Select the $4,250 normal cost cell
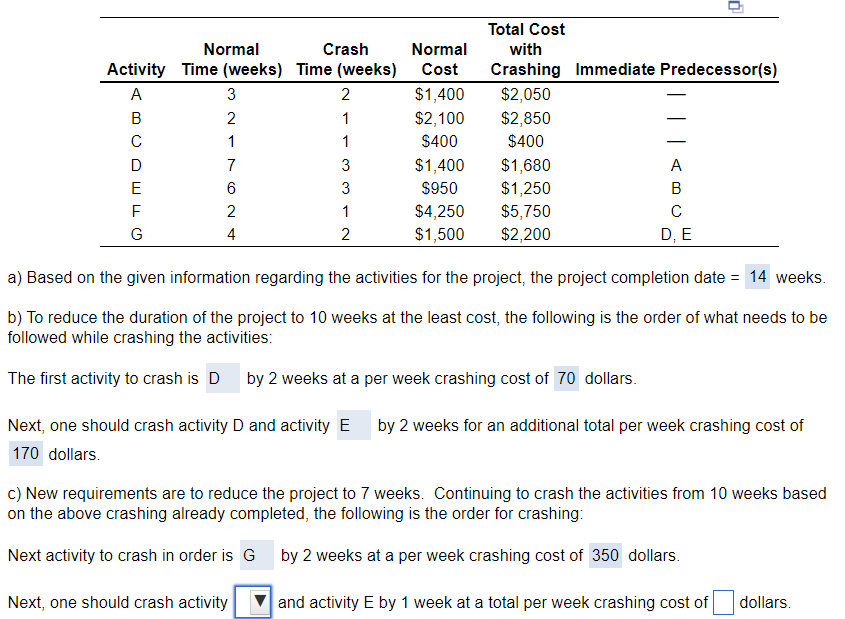845x619 pixels. [438, 211]
